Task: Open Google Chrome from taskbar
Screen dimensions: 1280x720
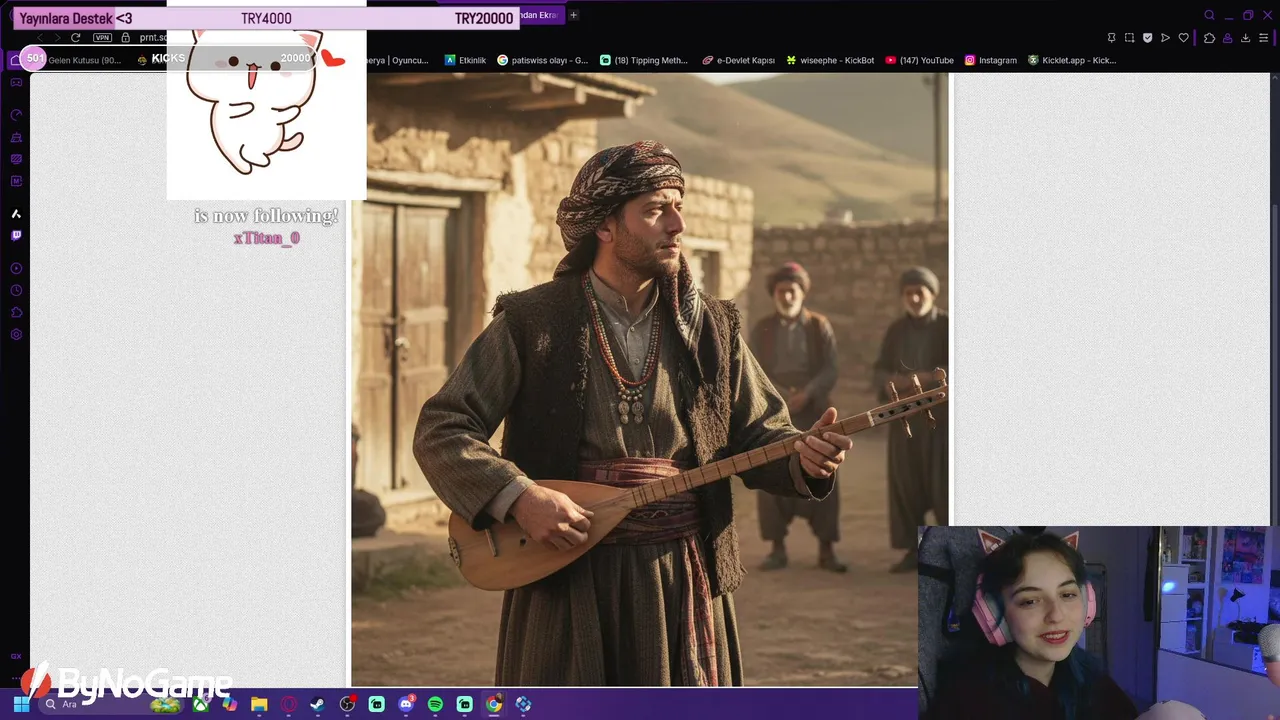Action: 494,704
